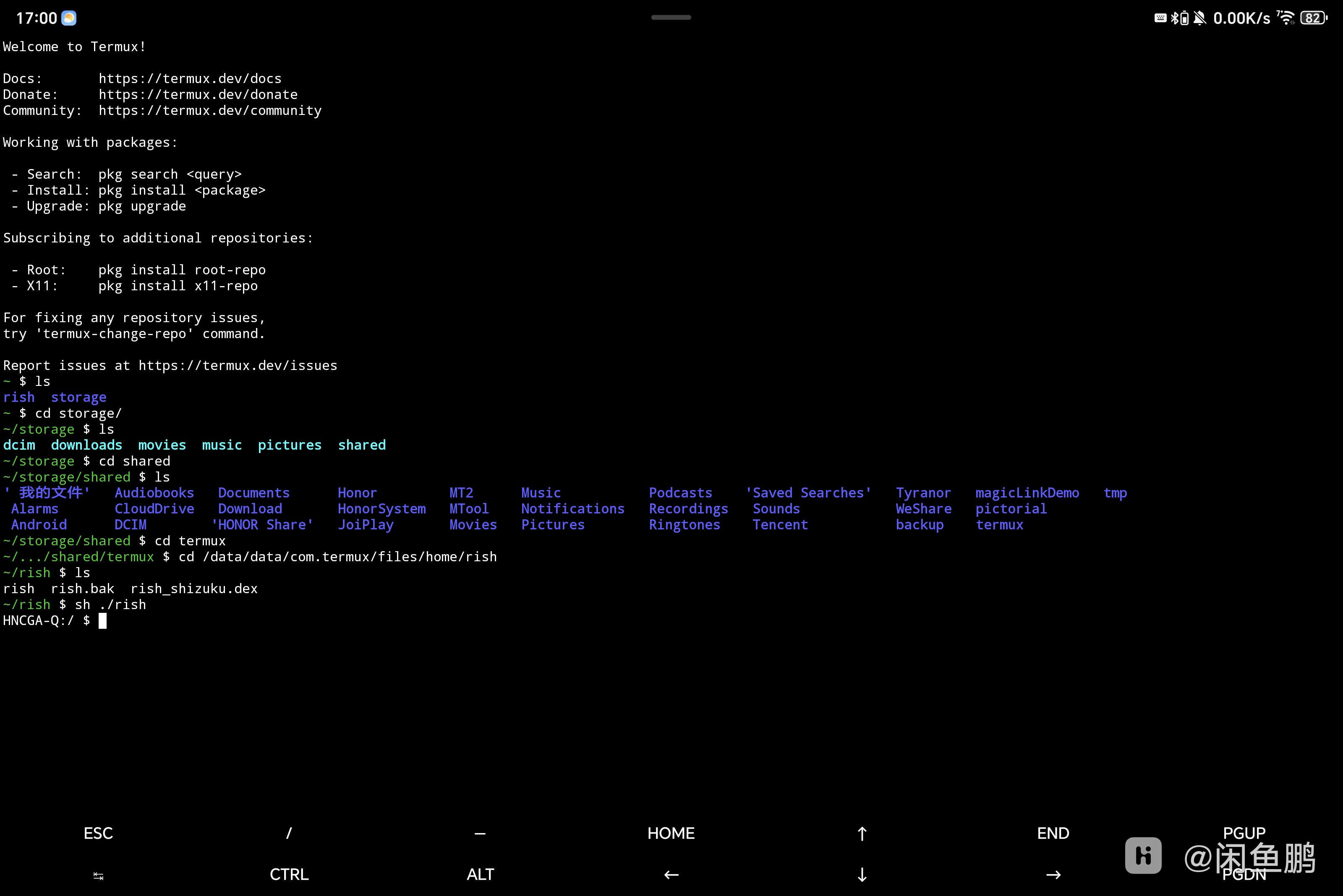This screenshot has width=1343, height=896.
Task: Tap 'movies' in storage listing
Action: click(162, 445)
